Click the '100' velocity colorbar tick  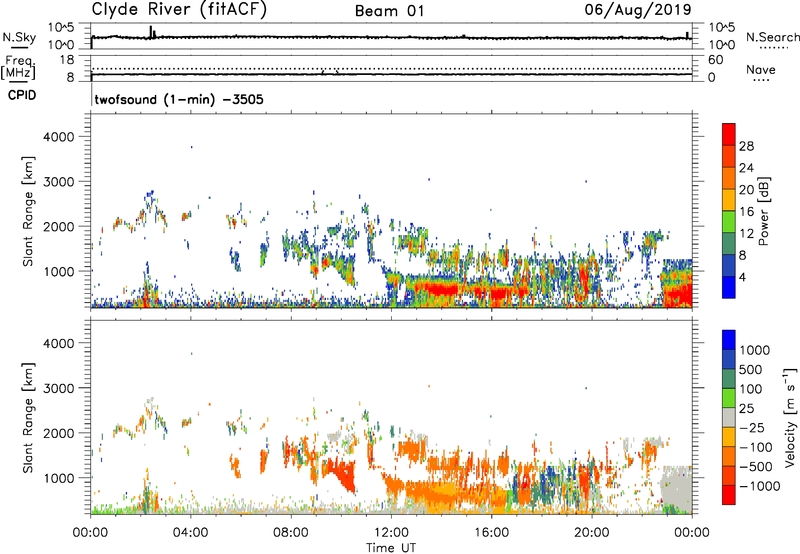[751, 389]
